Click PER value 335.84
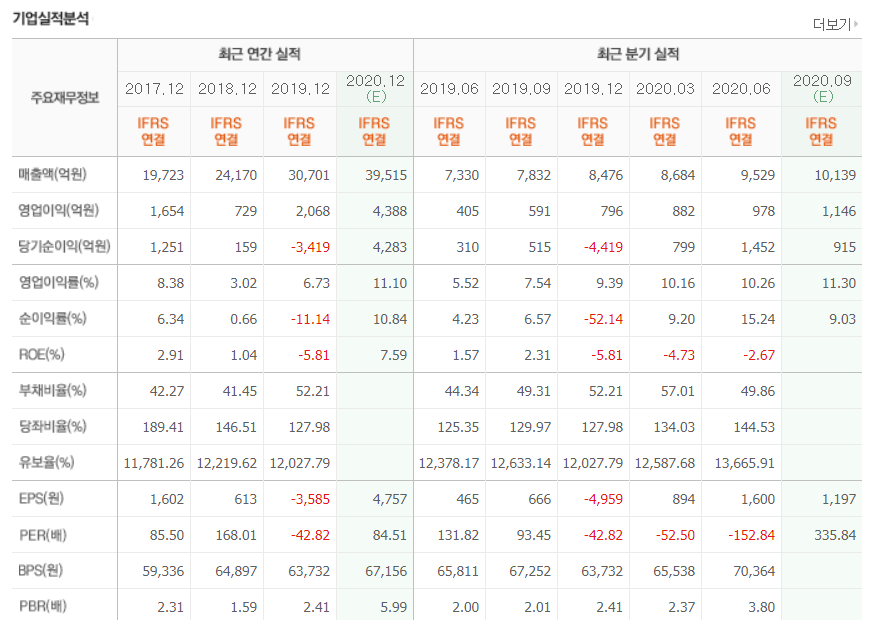The width and height of the screenshot is (876, 620). 835,535
